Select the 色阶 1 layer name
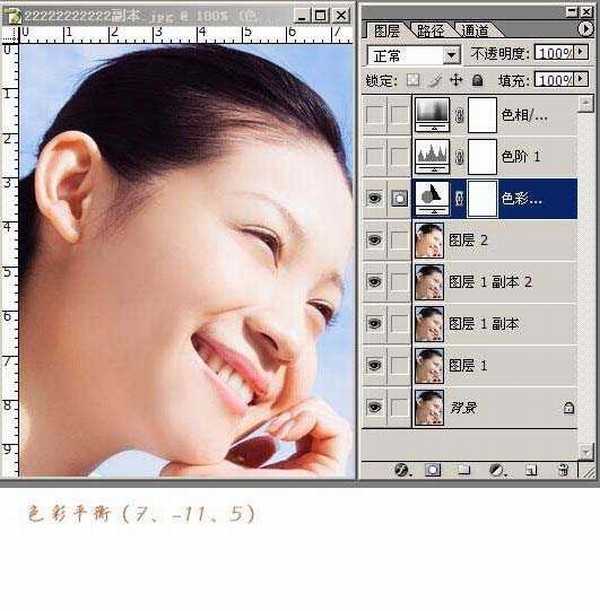600x611 pixels. (x=521, y=157)
